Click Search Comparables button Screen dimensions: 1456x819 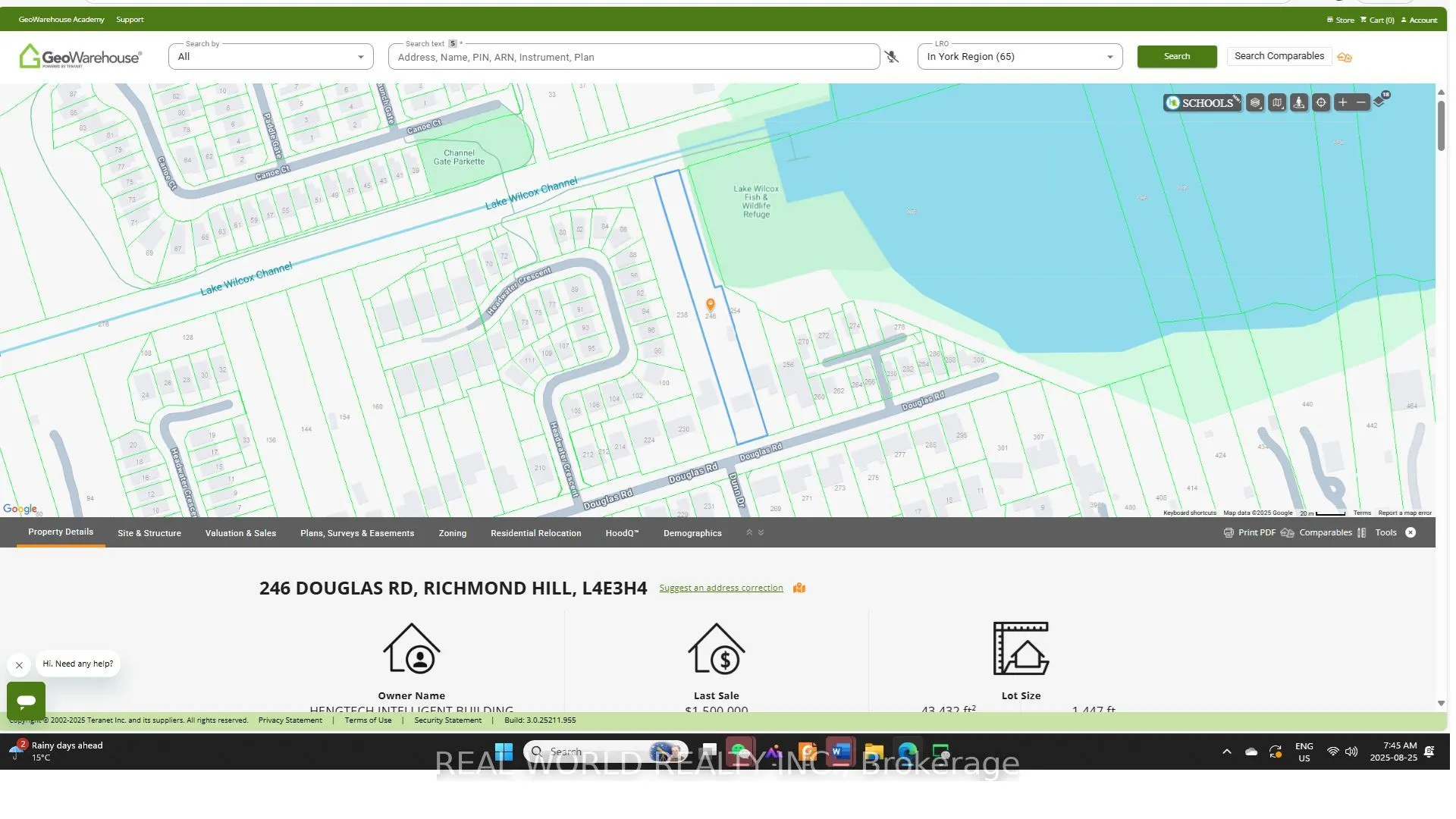(x=1279, y=56)
